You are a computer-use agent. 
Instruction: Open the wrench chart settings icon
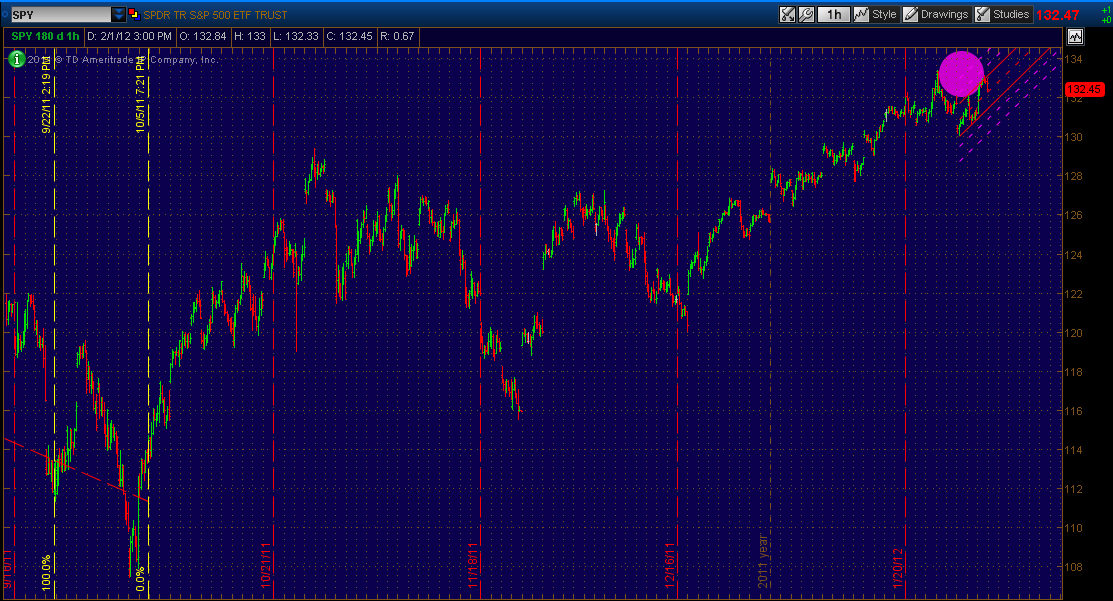pos(806,14)
